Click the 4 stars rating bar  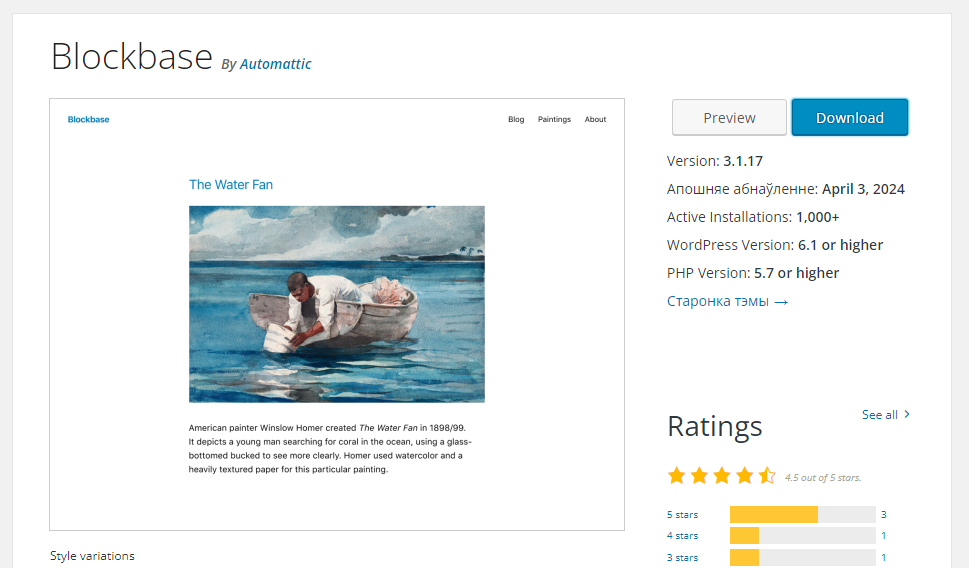[802, 536]
